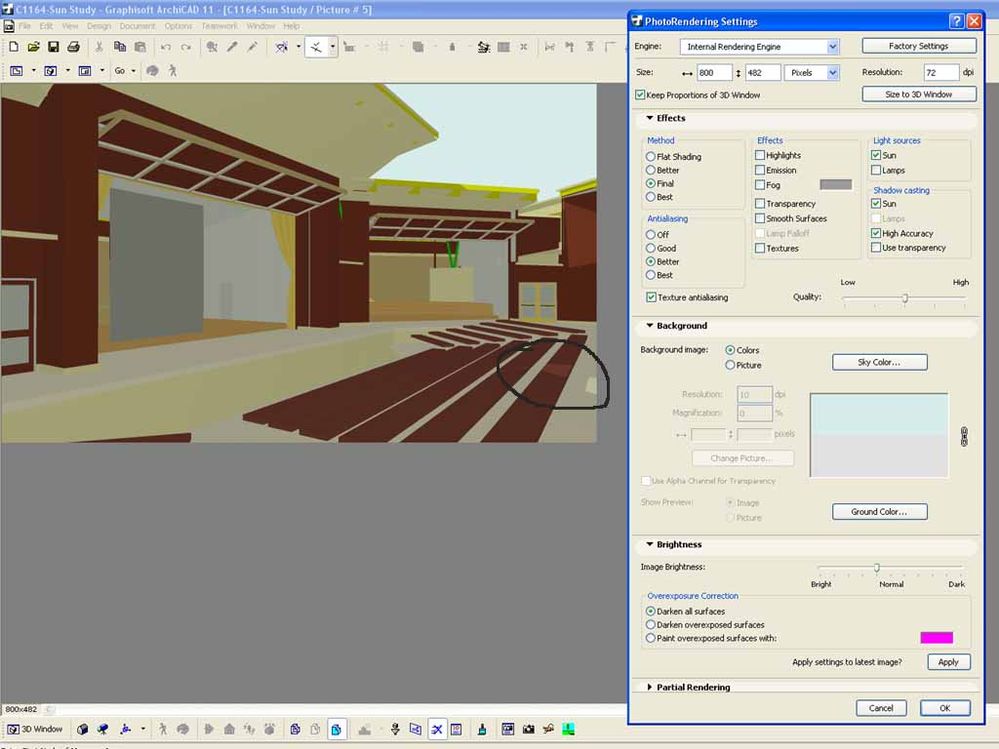The image size is (999, 749).
Task: Open the Design menu
Action: [x=99, y=26]
